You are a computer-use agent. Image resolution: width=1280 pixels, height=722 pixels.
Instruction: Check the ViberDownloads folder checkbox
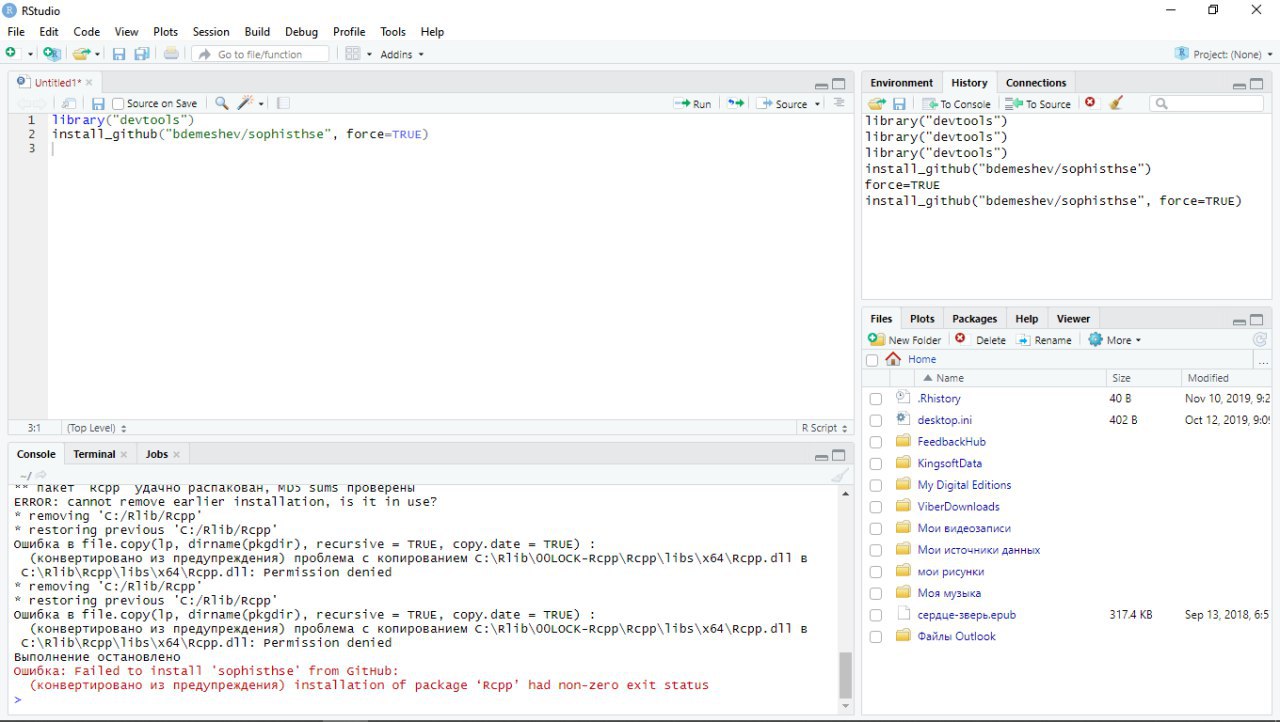coord(876,507)
